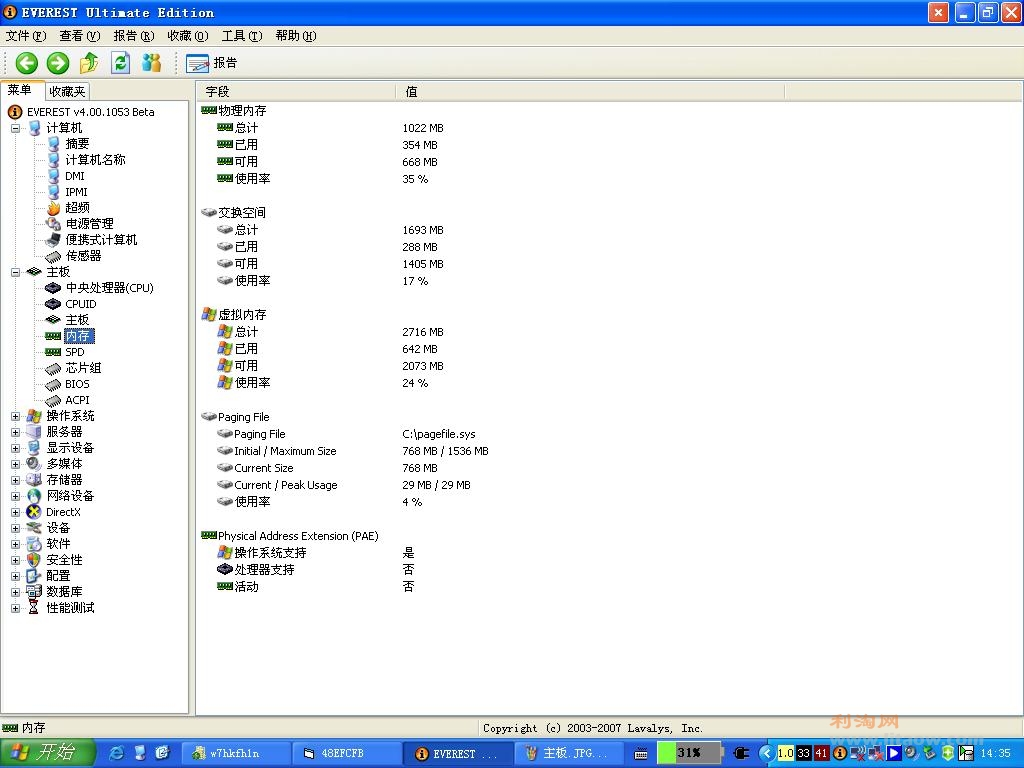Click the 设备 tree icon

[34, 528]
